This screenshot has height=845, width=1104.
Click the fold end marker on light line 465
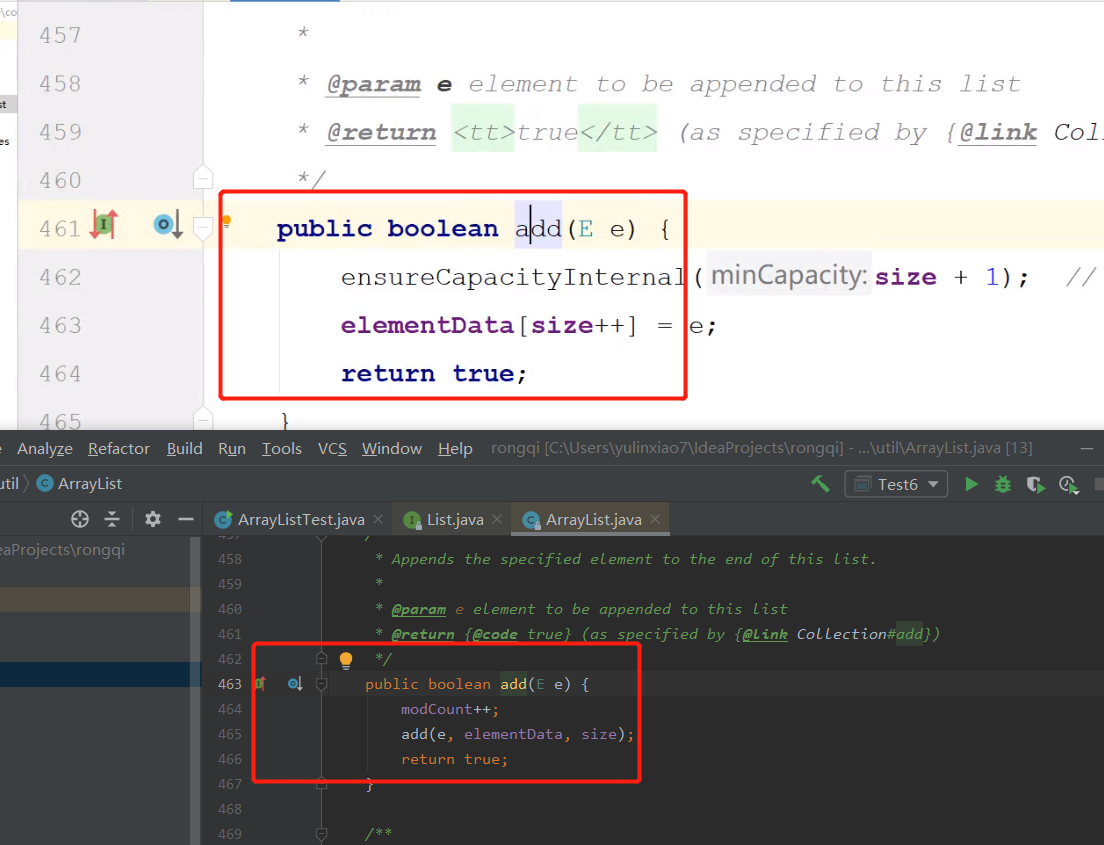click(203, 418)
